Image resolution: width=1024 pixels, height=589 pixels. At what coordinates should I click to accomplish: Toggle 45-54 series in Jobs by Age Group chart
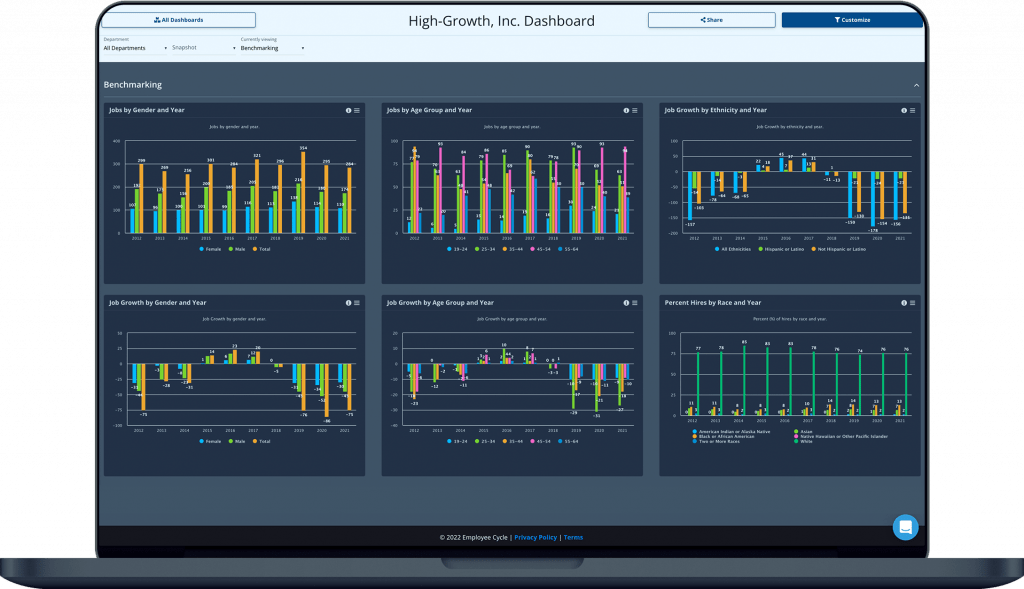[x=541, y=249]
